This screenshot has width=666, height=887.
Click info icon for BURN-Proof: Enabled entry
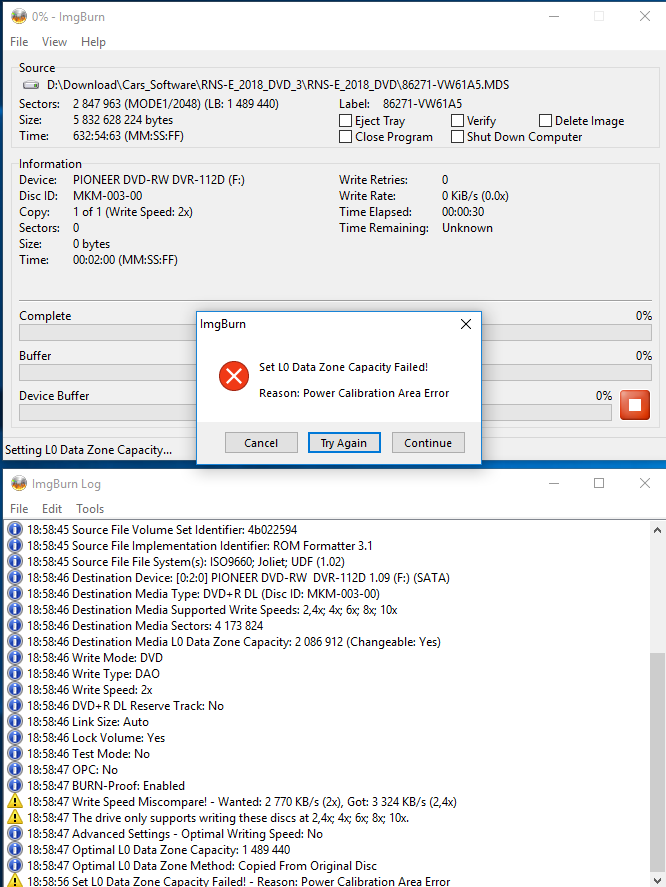[15, 786]
